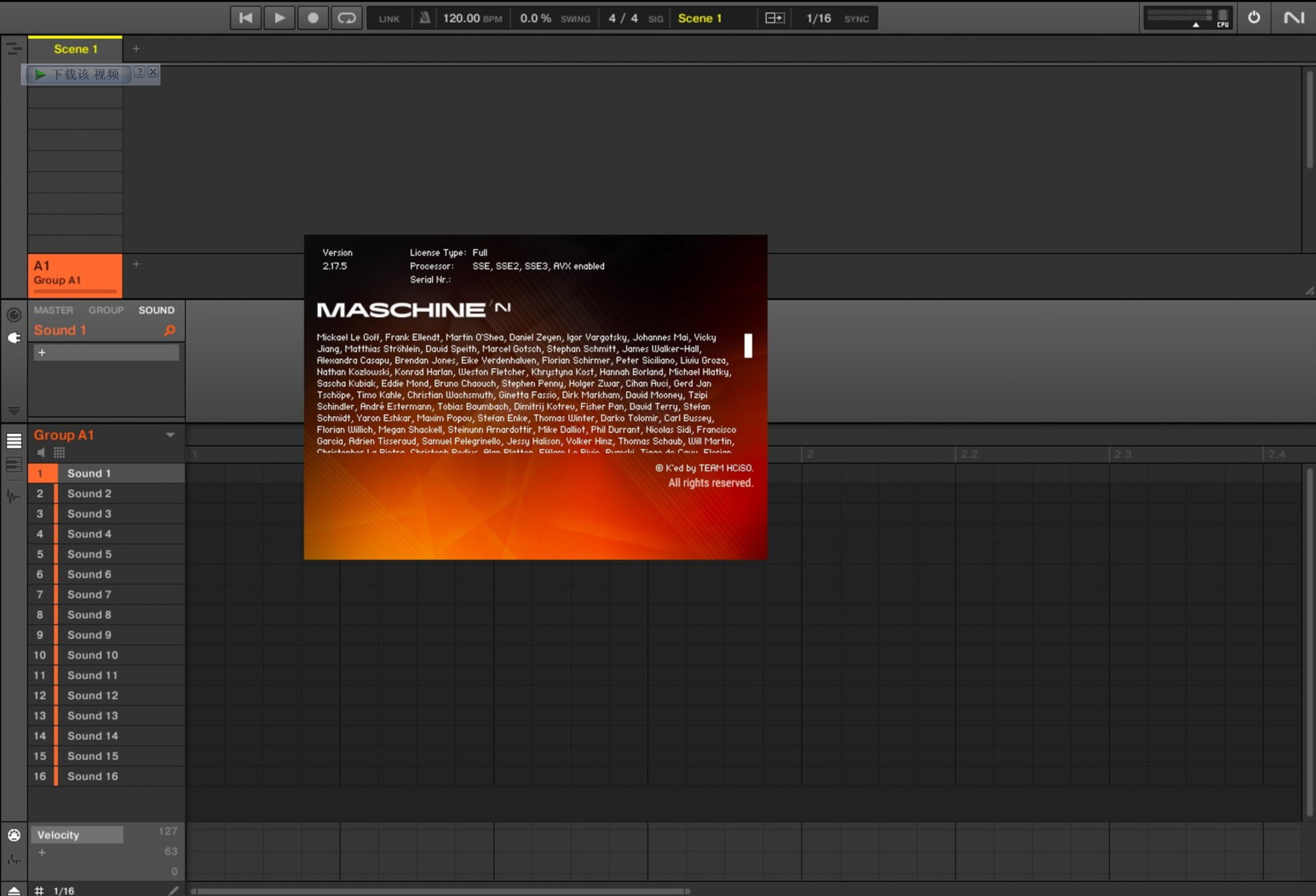Start playback with the Play button
Screen dimensions: 1316x896
tap(279, 18)
